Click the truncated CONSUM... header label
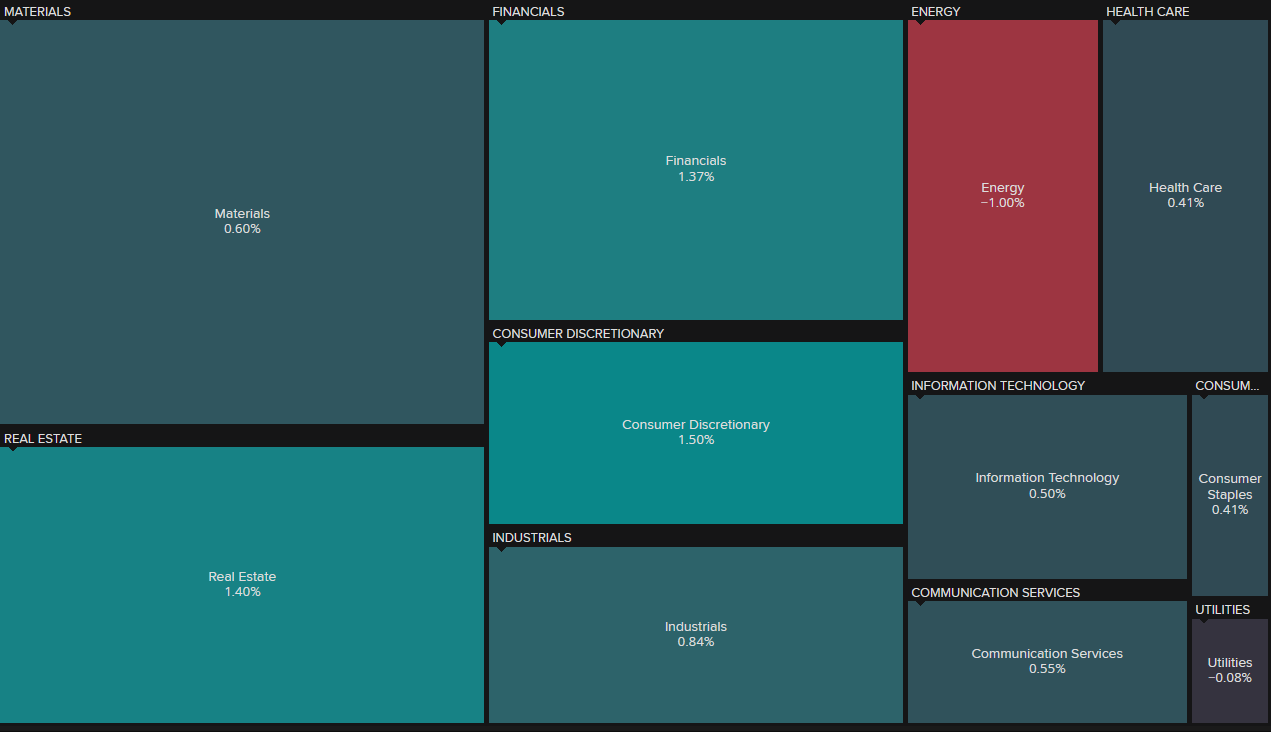The image size is (1271, 732). [x=1227, y=385]
